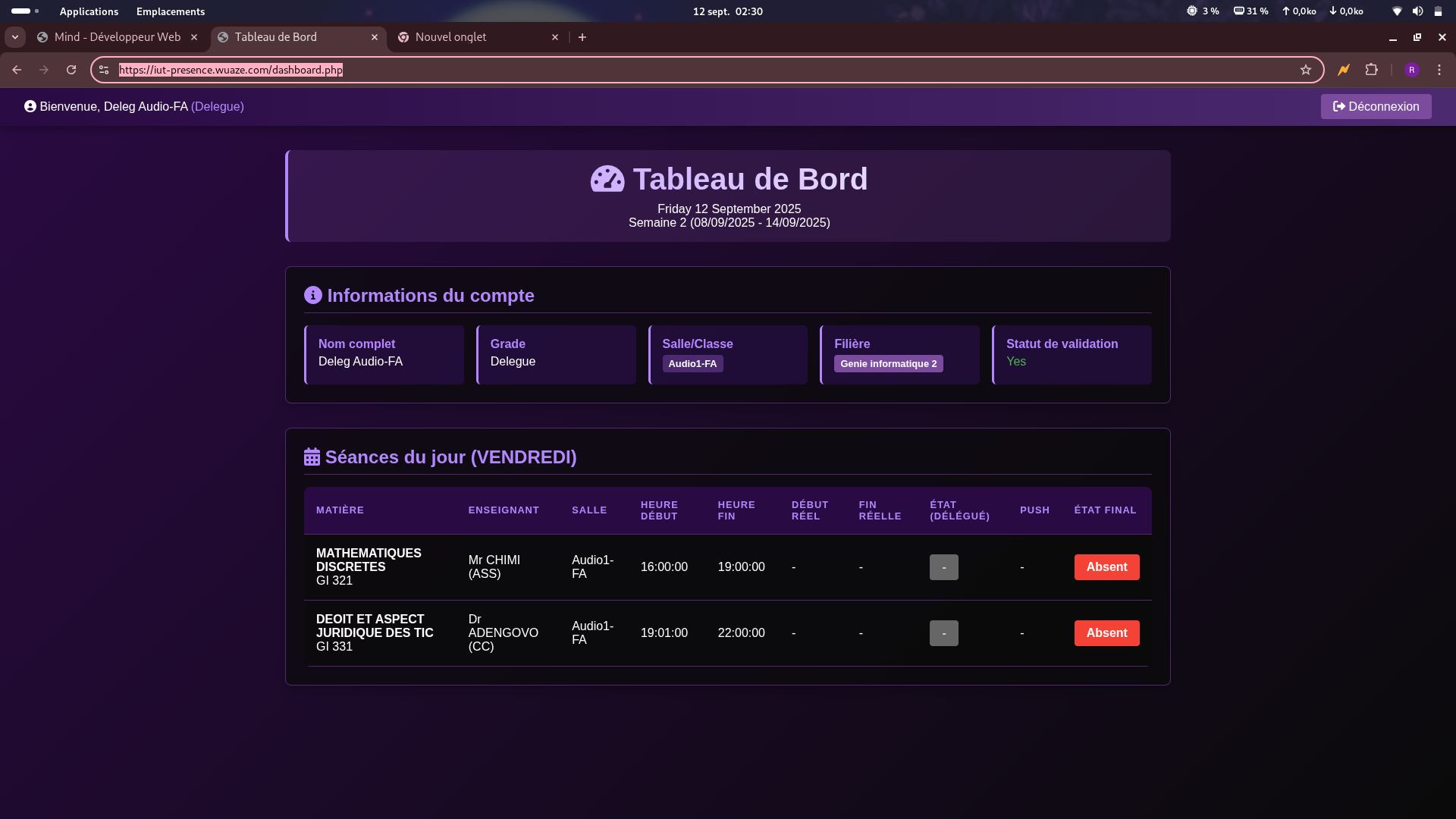Reload the current dashboard page
The width and height of the screenshot is (1456, 819).
click(x=71, y=69)
